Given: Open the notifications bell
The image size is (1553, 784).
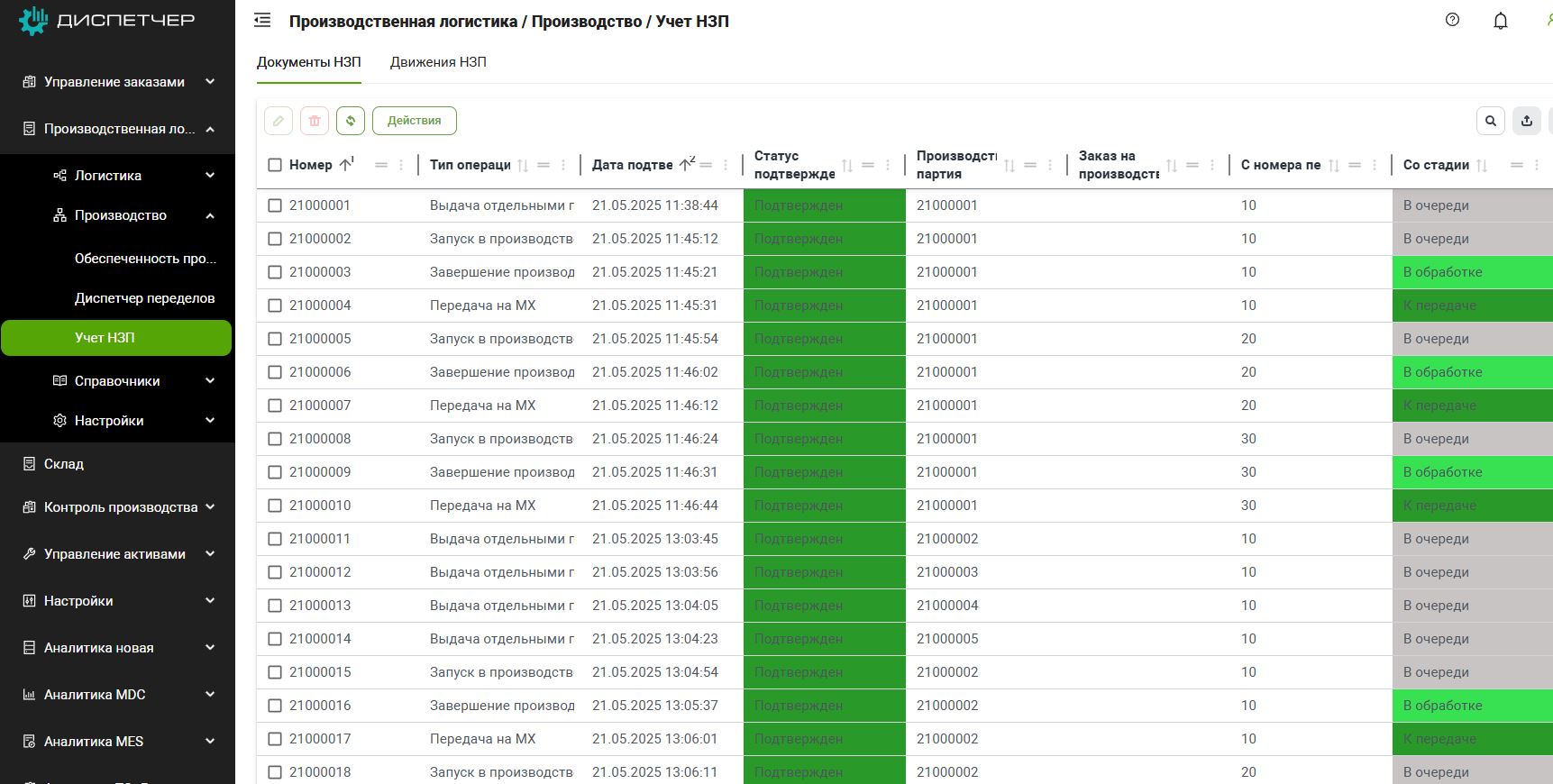Looking at the screenshot, I should (1501, 21).
